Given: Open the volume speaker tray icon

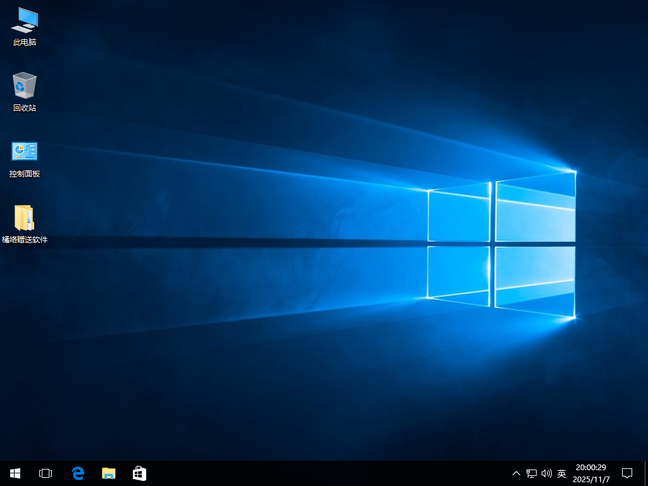Looking at the screenshot, I should pyautogui.click(x=546, y=473).
